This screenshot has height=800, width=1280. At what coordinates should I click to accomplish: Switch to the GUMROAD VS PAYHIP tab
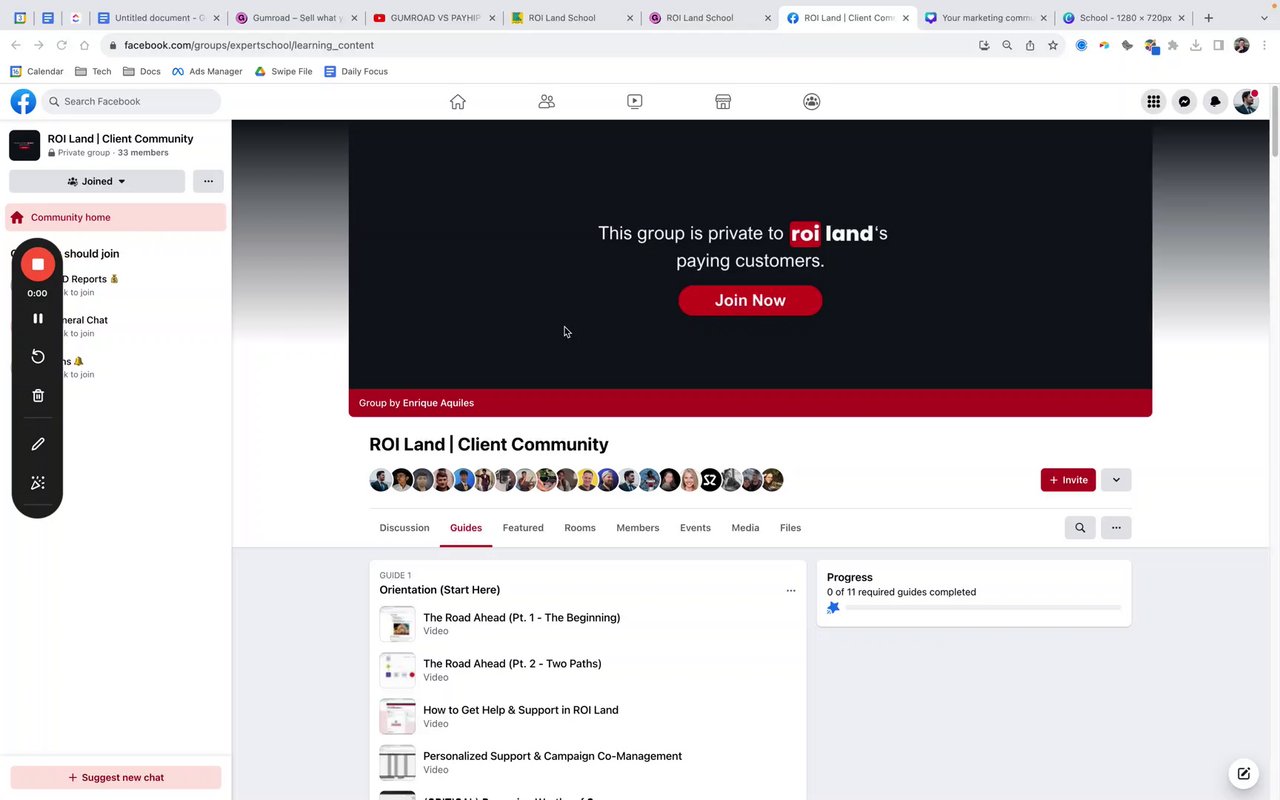pos(434,18)
